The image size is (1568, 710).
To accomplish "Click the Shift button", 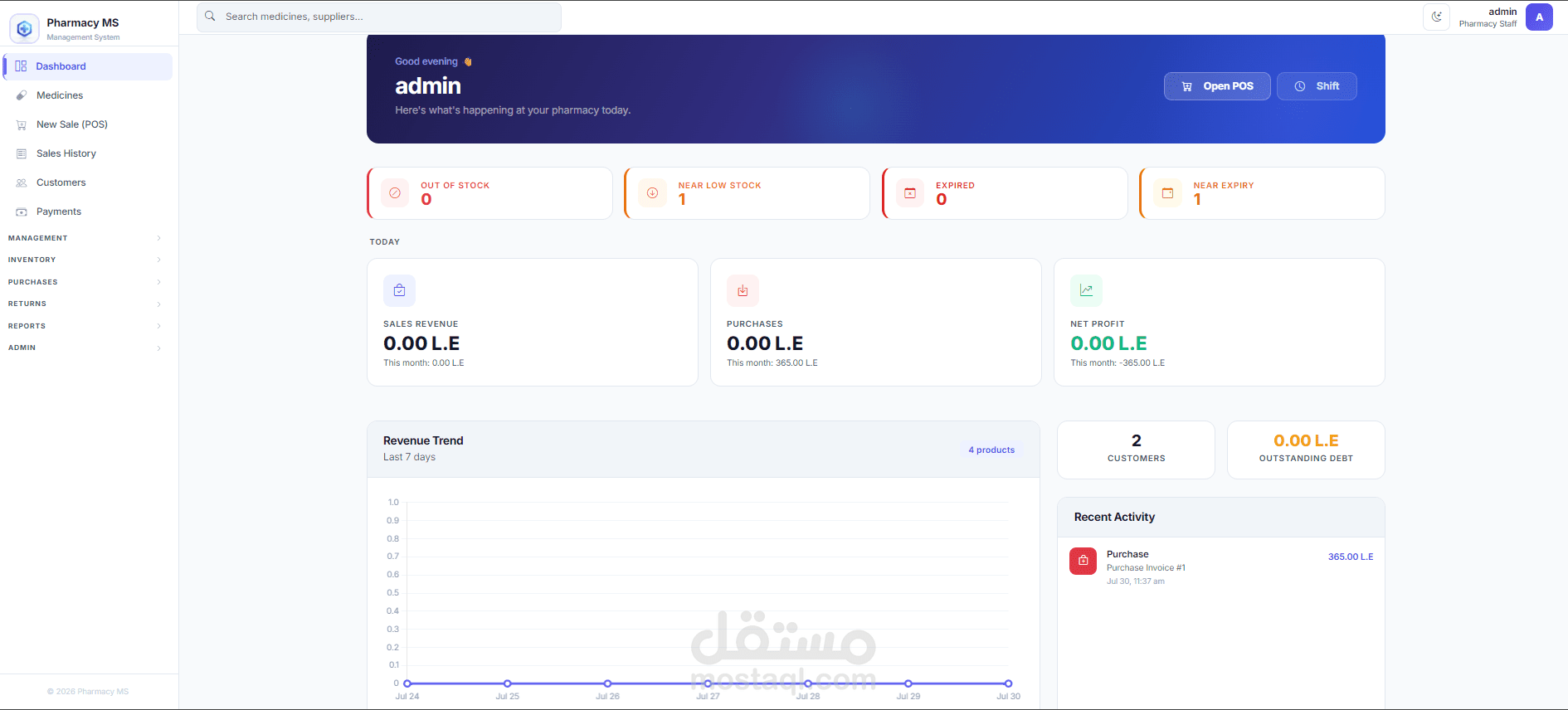I will pyautogui.click(x=1317, y=86).
